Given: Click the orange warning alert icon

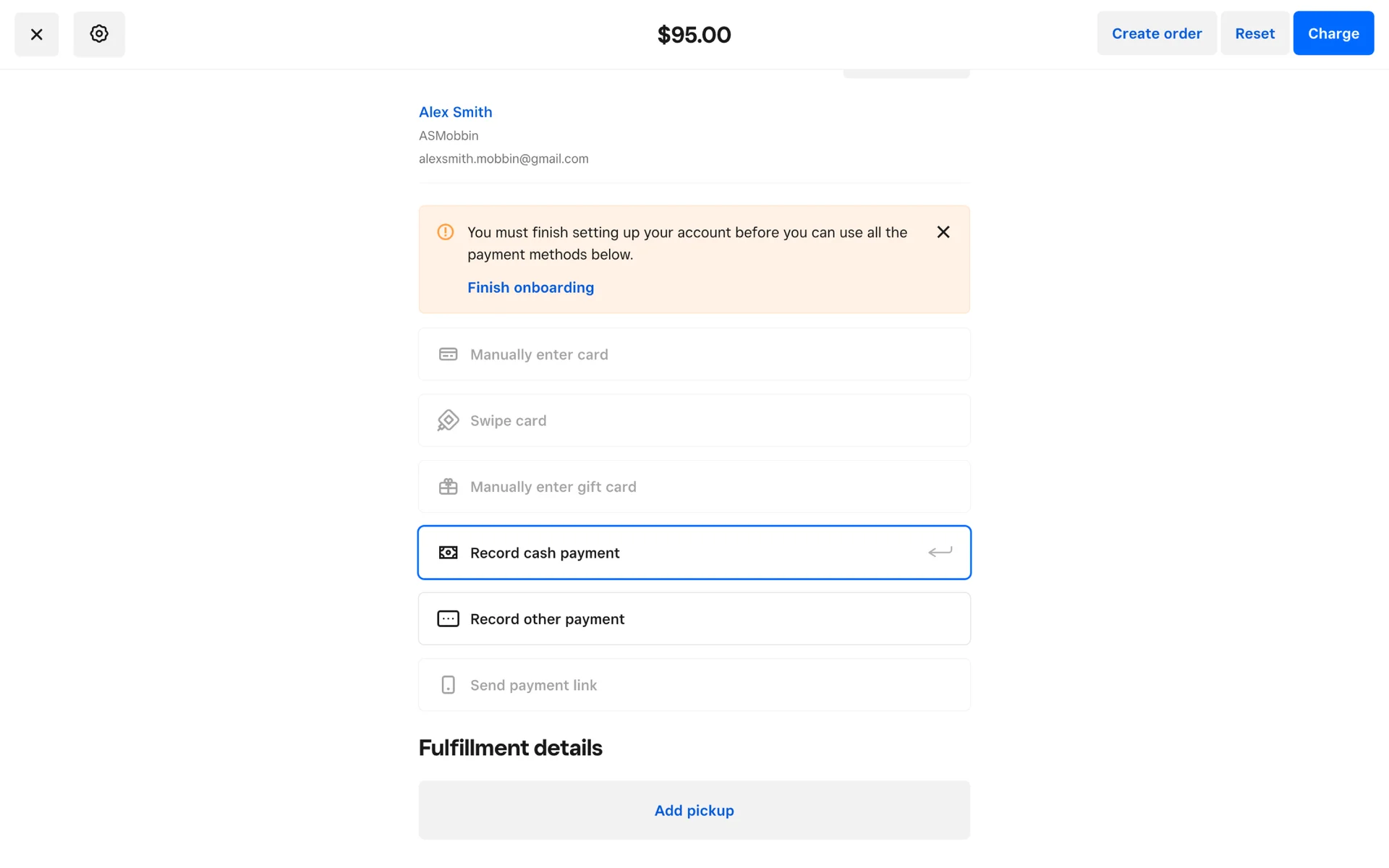Looking at the screenshot, I should click(x=446, y=232).
